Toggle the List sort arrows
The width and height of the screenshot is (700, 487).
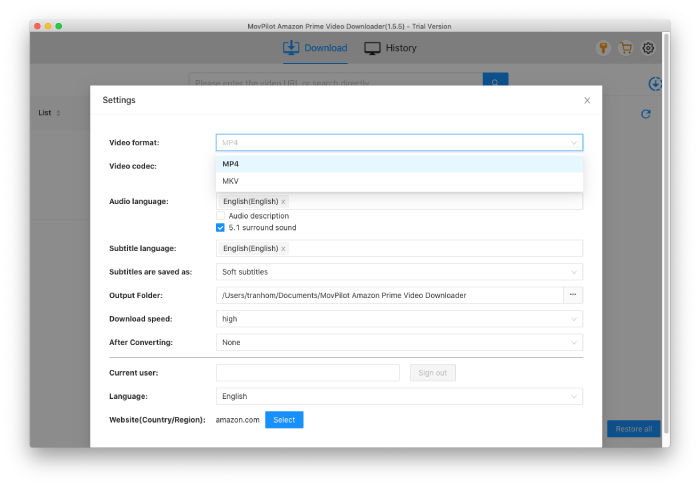click(x=58, y=113)
